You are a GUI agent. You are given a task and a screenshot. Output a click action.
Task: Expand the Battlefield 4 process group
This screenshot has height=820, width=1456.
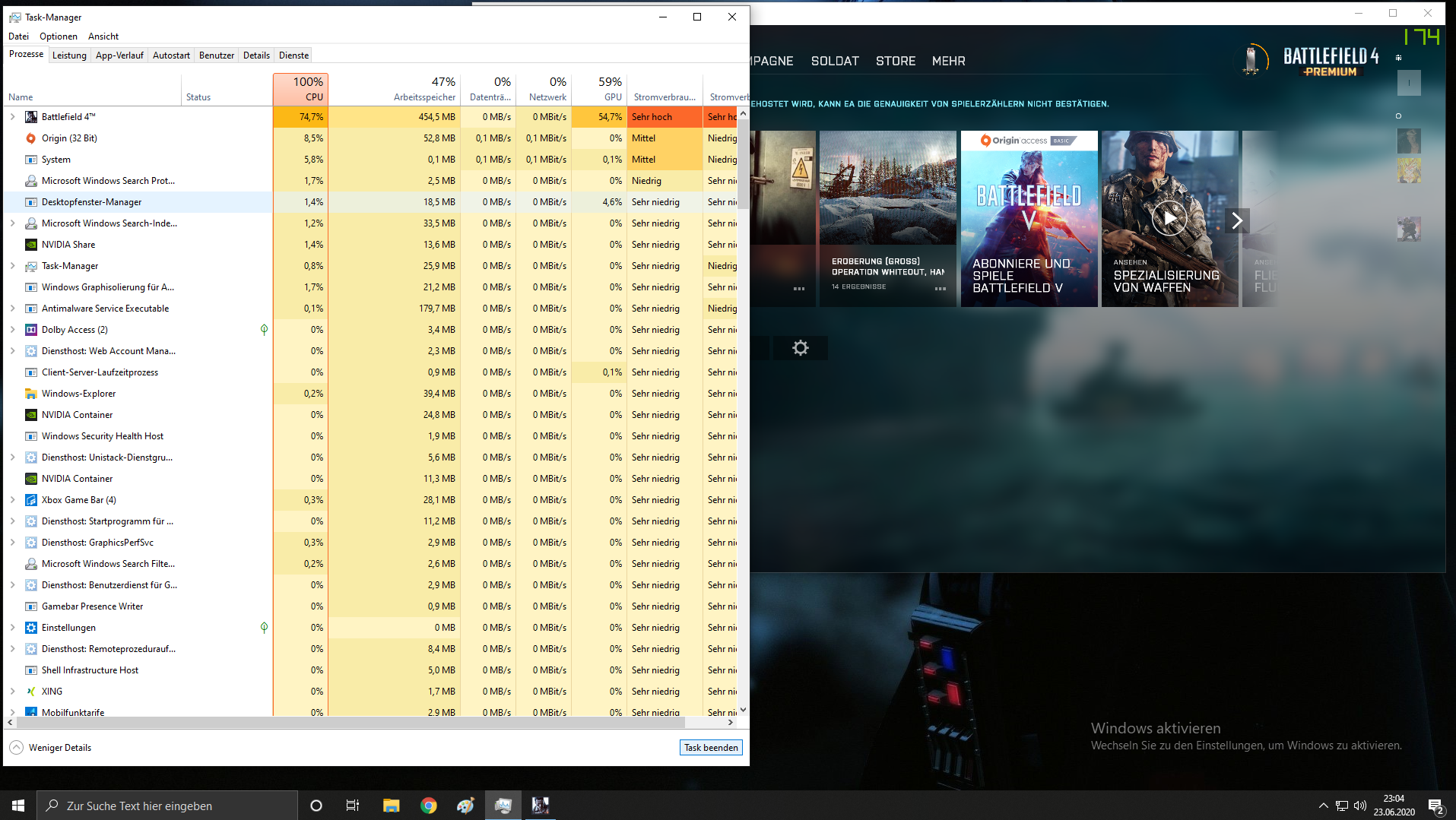coord(12,117)
